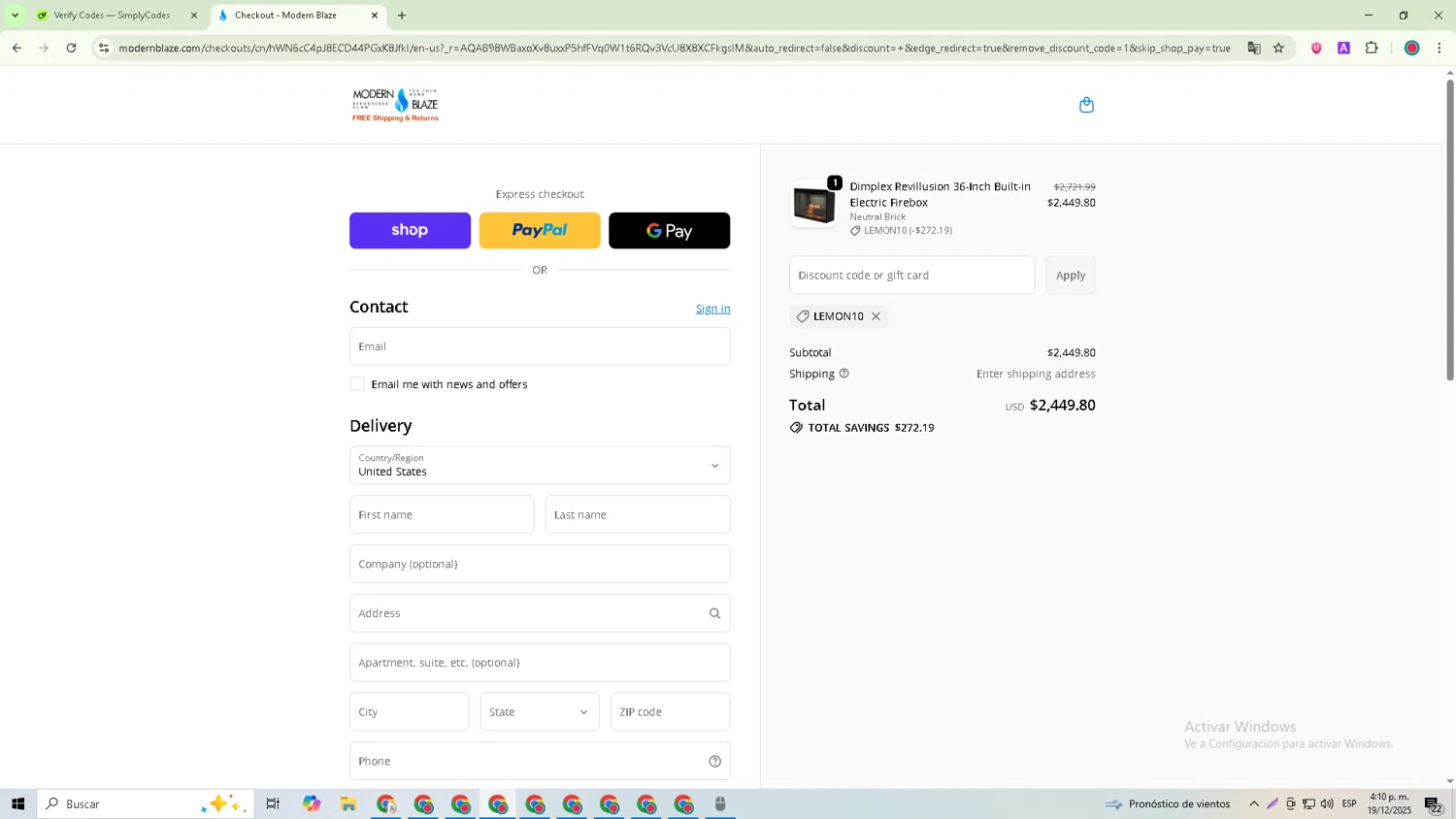Open Copilot from the taskbar
The width and height of the screenshot is (1456, 819).
[312, 803]
